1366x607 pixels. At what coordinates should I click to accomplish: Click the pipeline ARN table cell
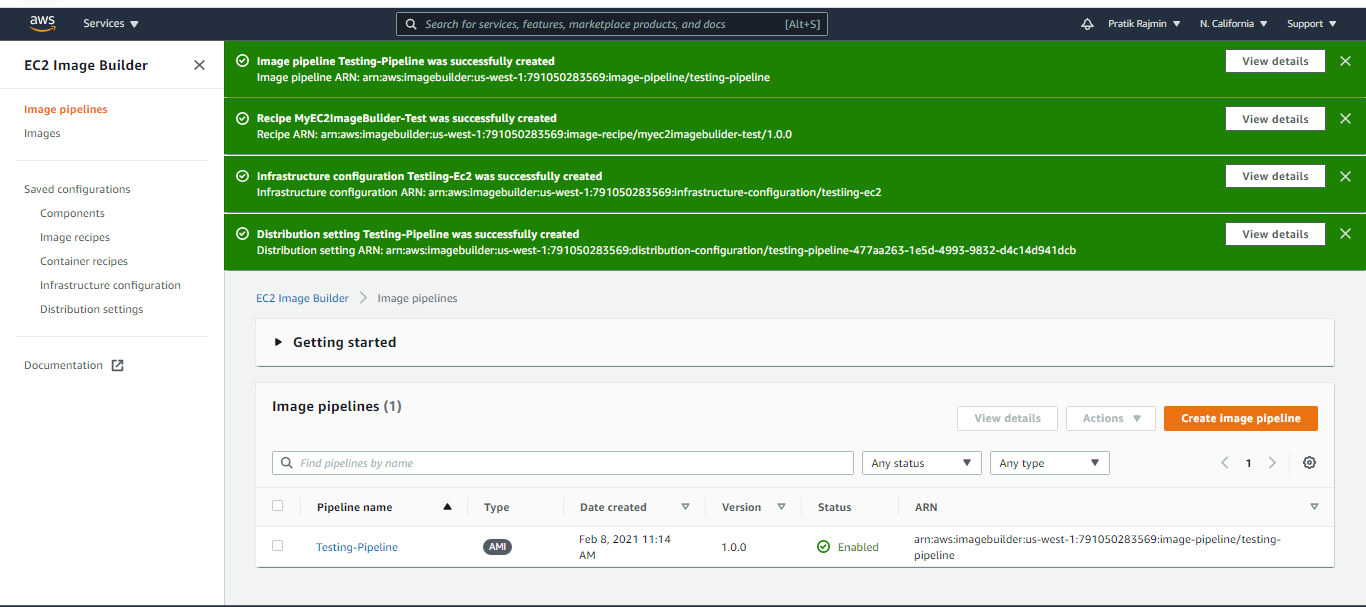1097,547
